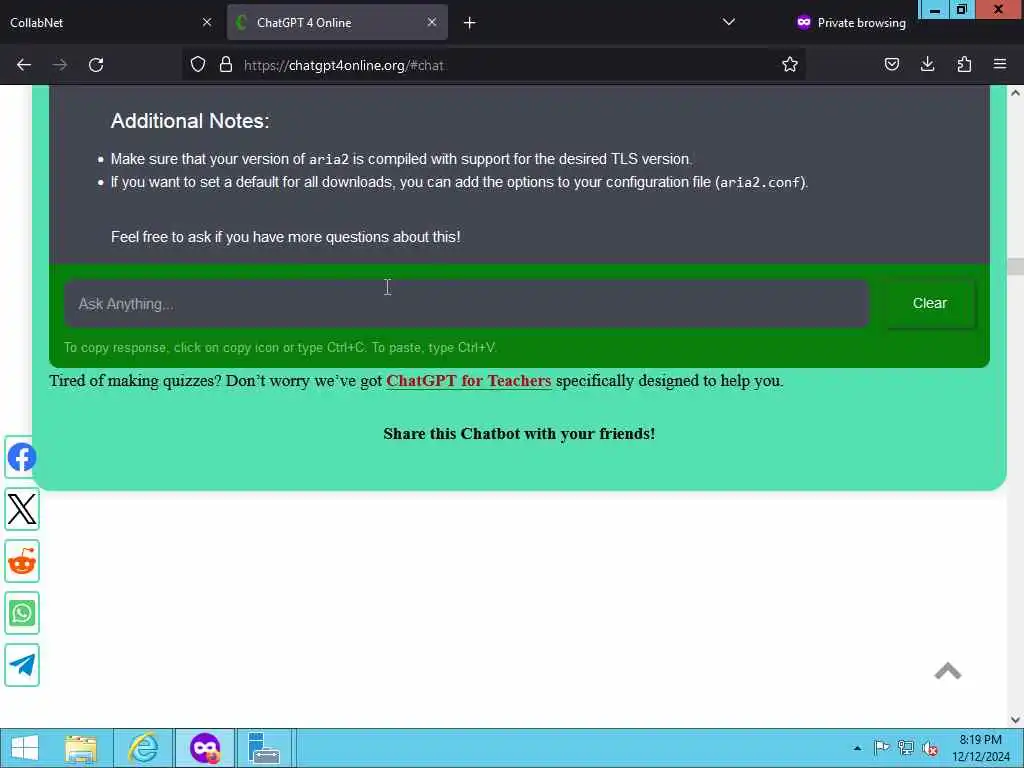Screen dimensions: 1024x768
Task: Click page scrollbar up arrow
Action: tap(1015, 93)
